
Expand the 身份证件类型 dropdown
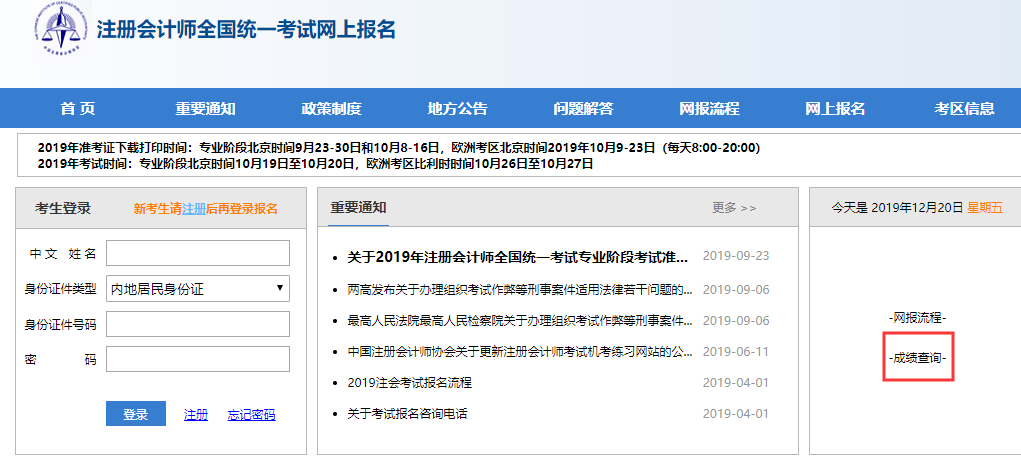click(x=197, y=290)
